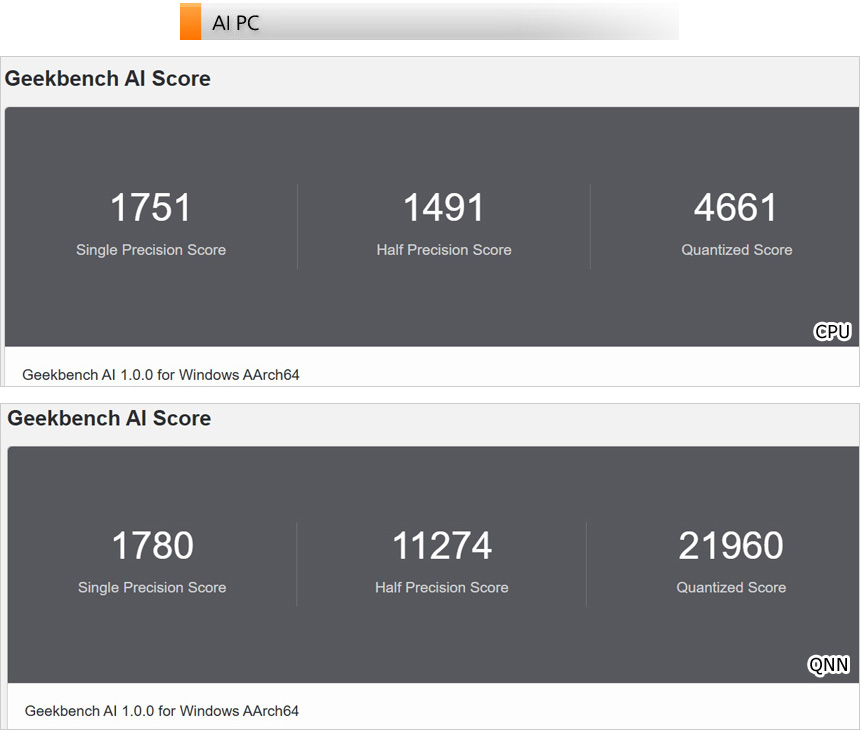Click the 21960 quantized score value
860x733 pixels.
point(731,546)
